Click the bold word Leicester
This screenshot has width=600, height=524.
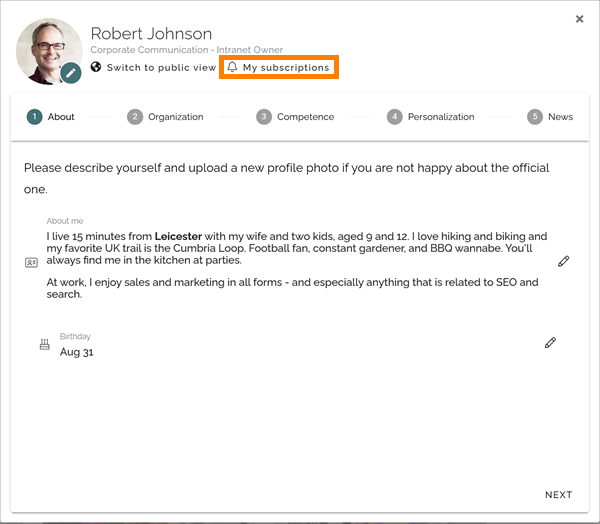tap(178, 236)
